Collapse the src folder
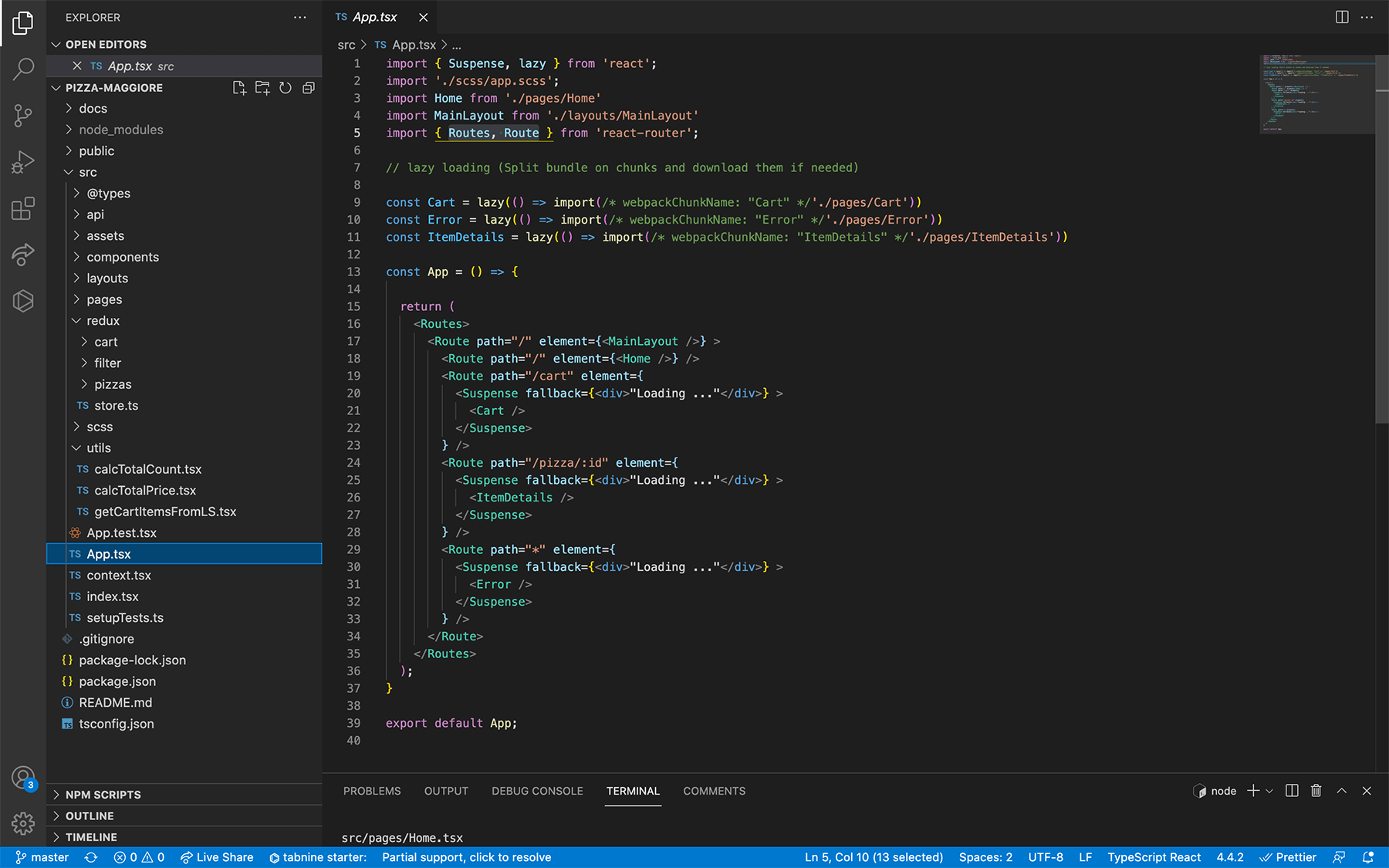Screen dimensions: 1389x868 pyautogui.click(x=184, y=172)
